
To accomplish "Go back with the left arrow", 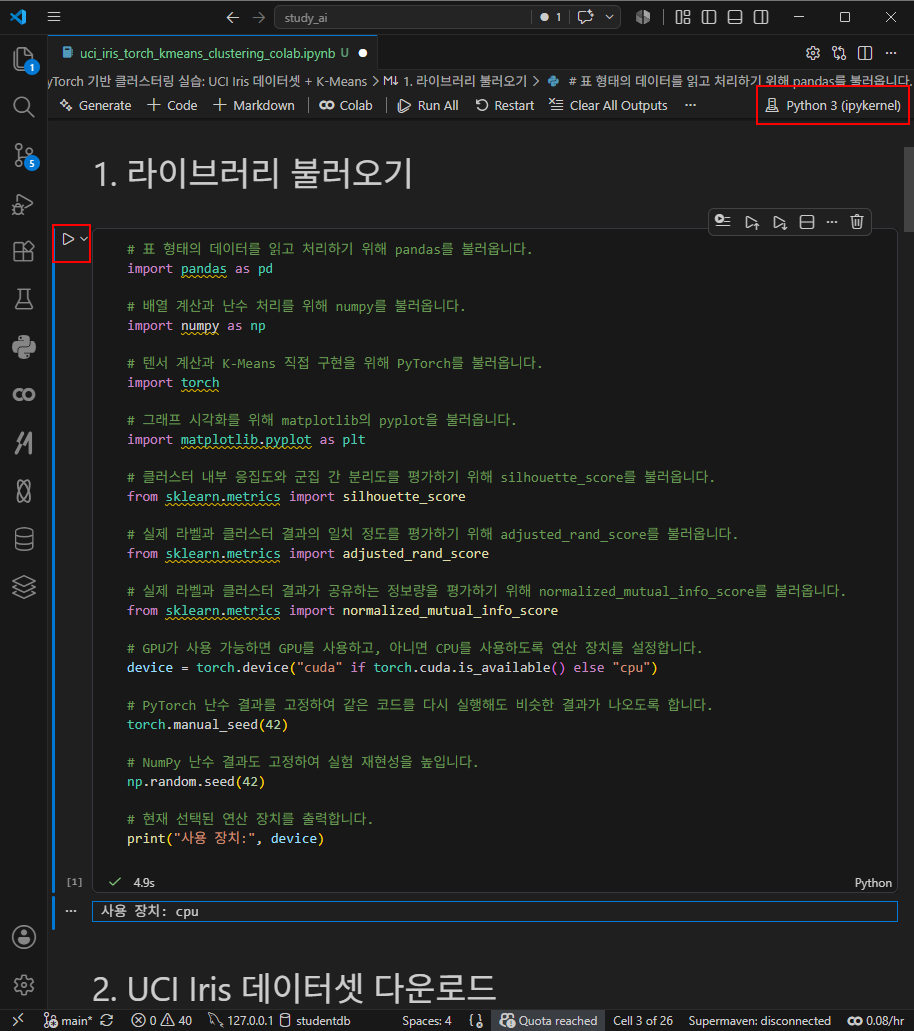I will [x=233, y=18].
